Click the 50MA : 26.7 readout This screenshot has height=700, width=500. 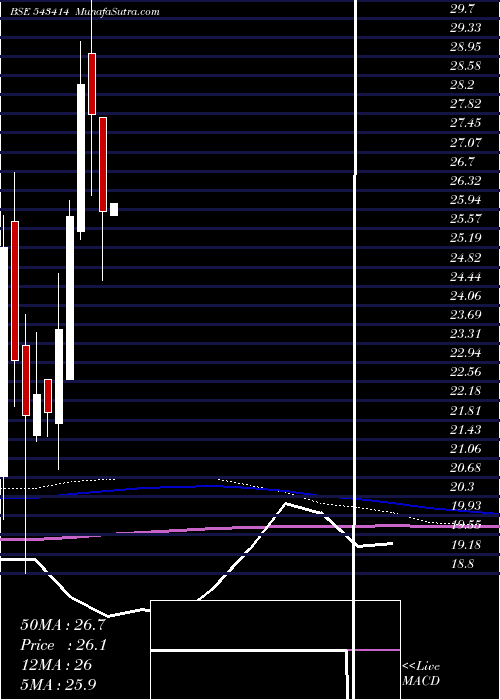tap(63, 624)
